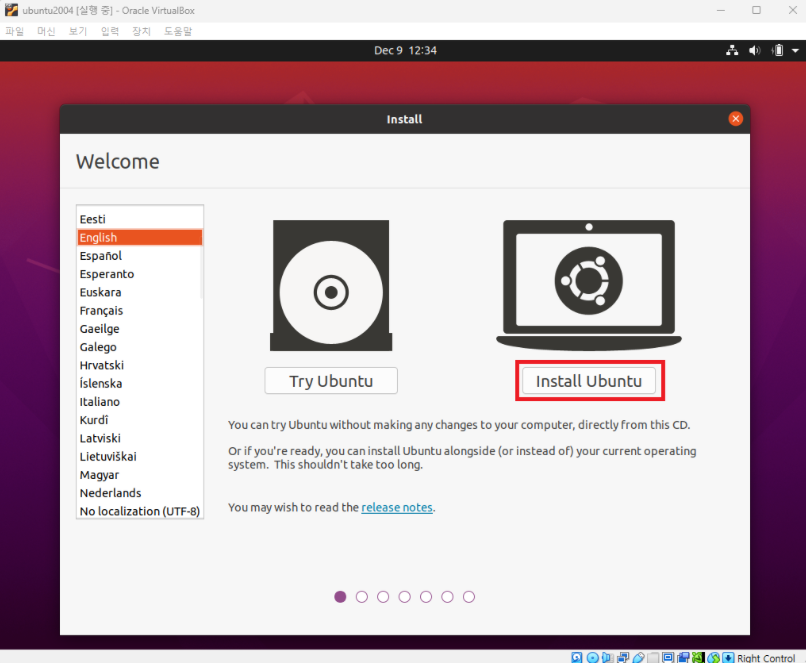Screen dimensions: 806x663
Task: Click the hard disk activity icon in VirtualBox status bar
Action: tap(577, 657)
